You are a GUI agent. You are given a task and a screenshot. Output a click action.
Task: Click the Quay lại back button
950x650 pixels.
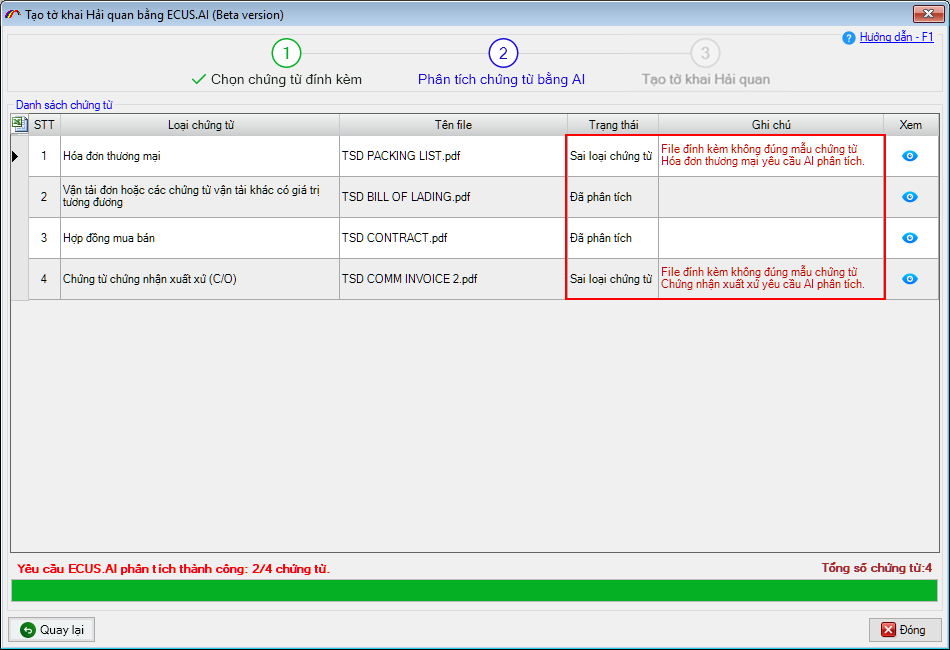[x=52, y=630]
